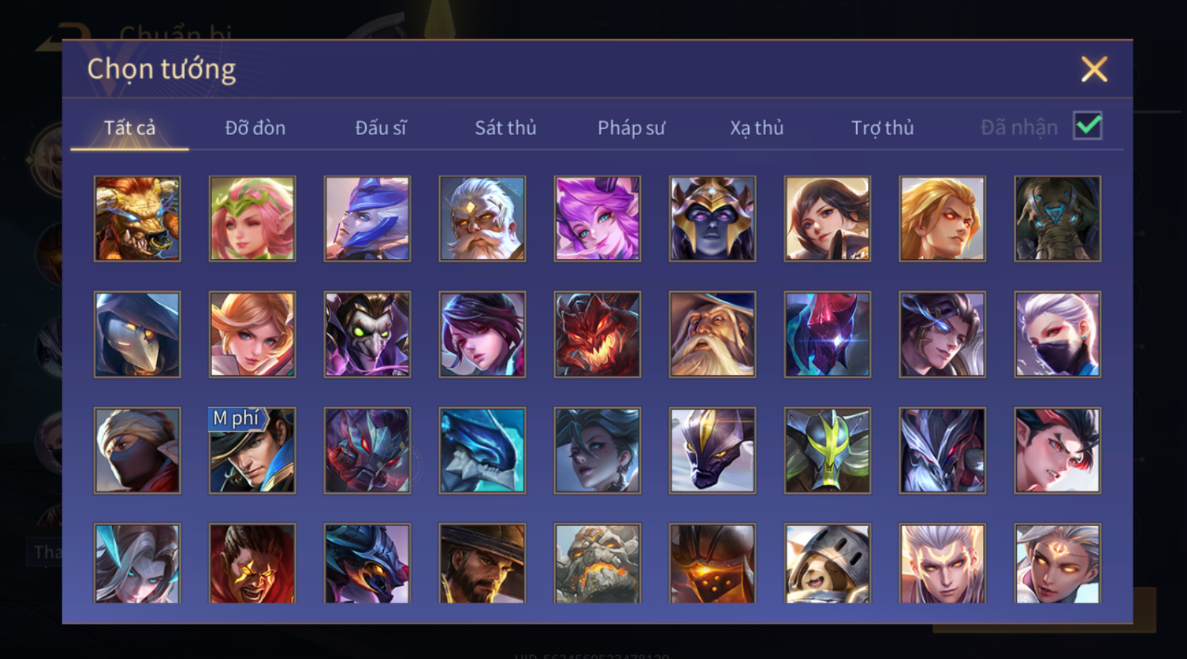Pick the white-haired masked ninja girl hero
This screenshot has height=659, width=1187.
(1058, 334)
